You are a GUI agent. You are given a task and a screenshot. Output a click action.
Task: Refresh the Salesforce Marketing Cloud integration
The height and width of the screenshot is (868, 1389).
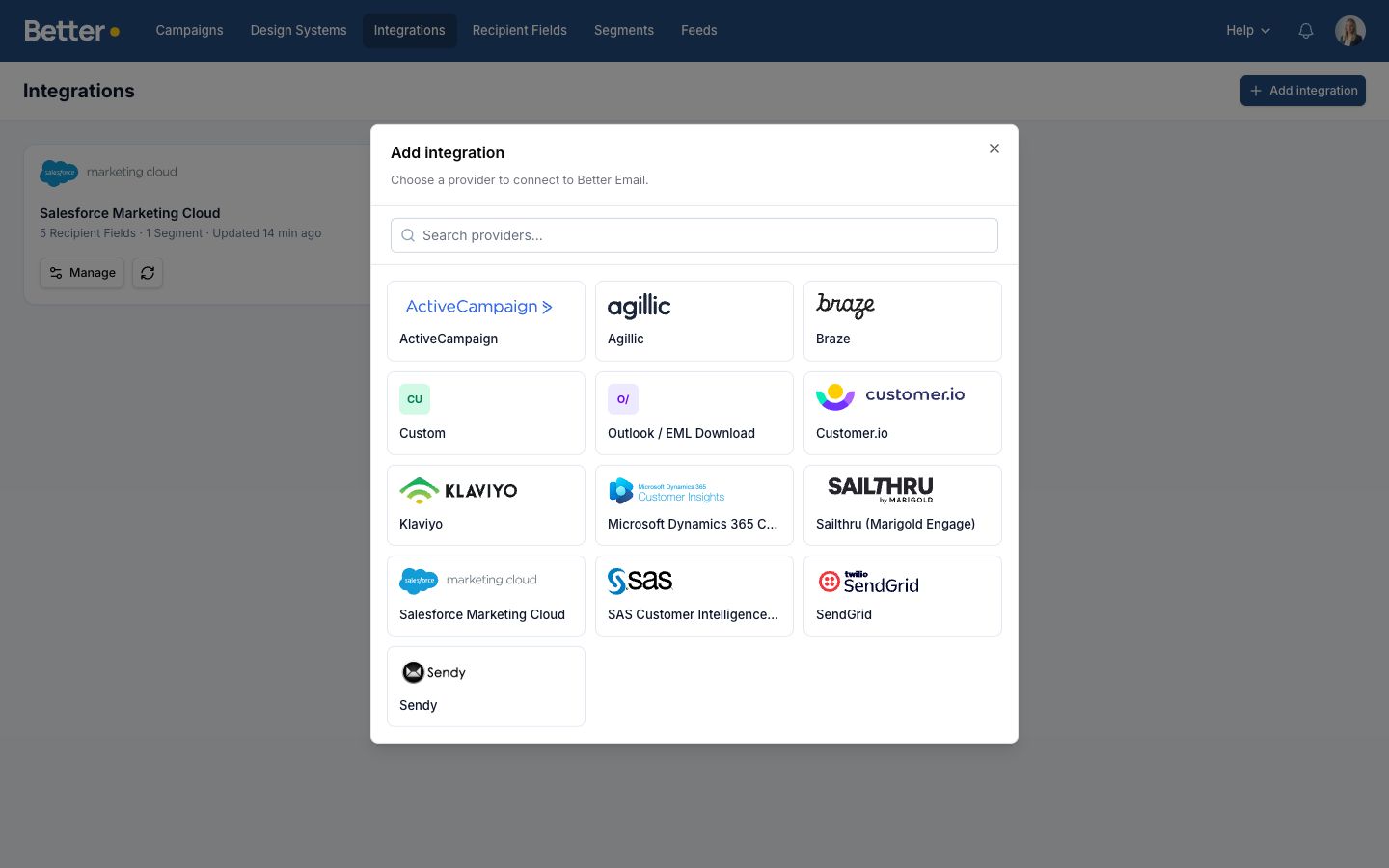[x=148, y=273]
